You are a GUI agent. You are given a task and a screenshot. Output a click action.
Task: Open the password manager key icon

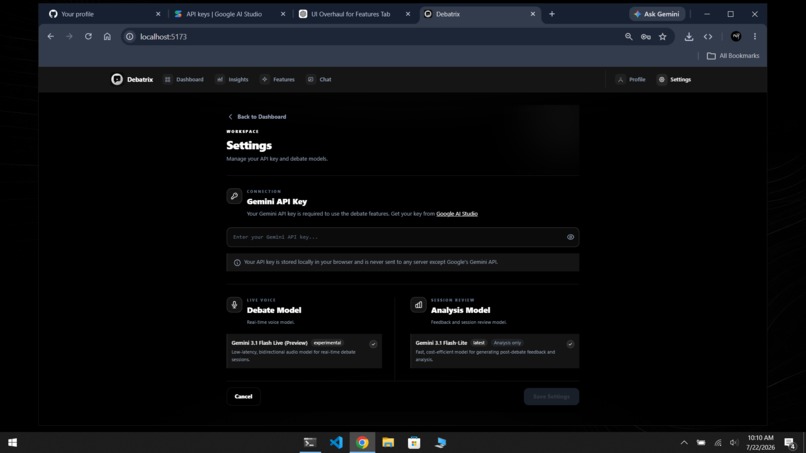click(x=646, y=37)
